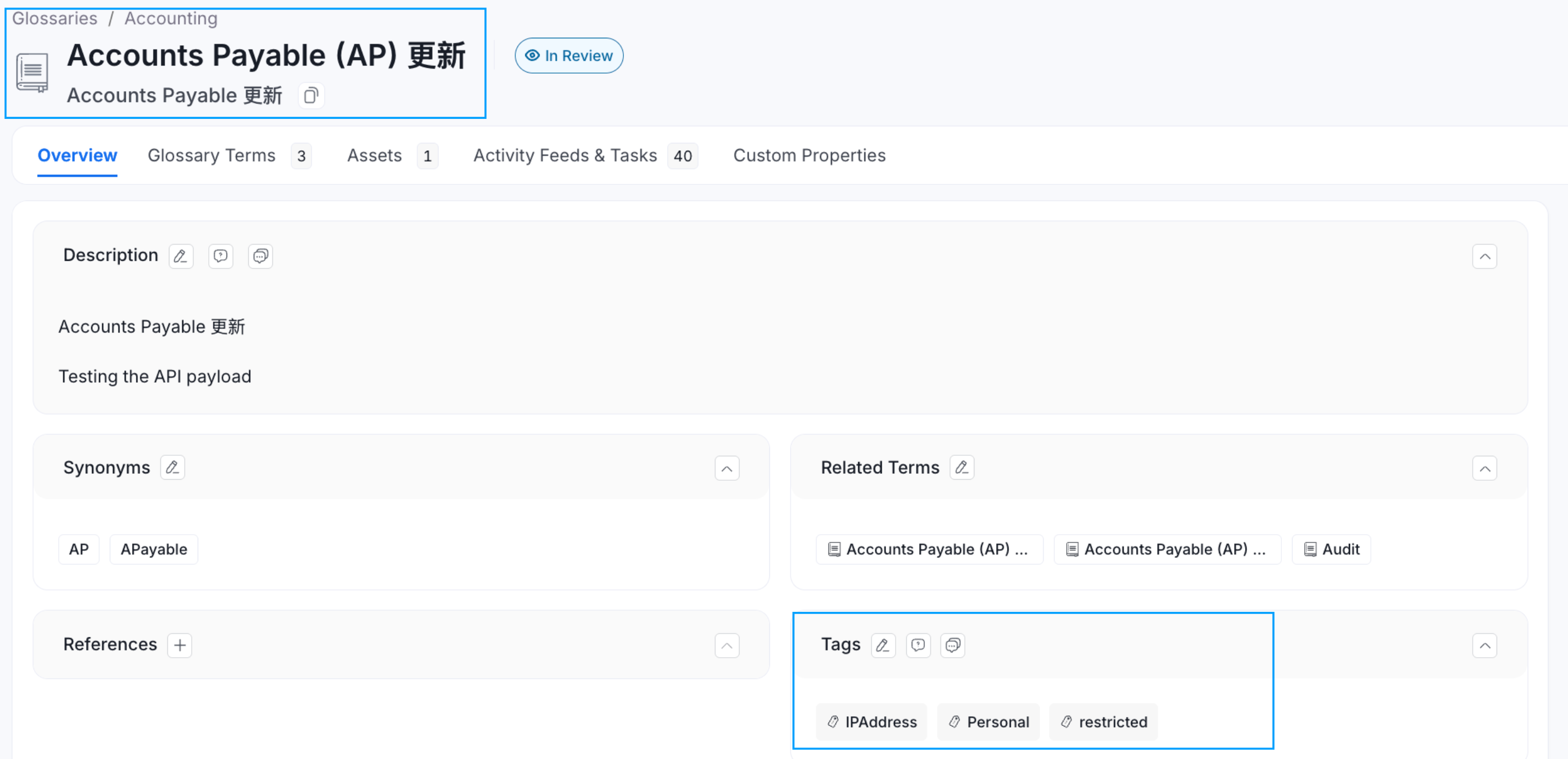Open the Assets tab
Screen dimensions: 1568x759
pyautogui.click(x=375, y=155)
